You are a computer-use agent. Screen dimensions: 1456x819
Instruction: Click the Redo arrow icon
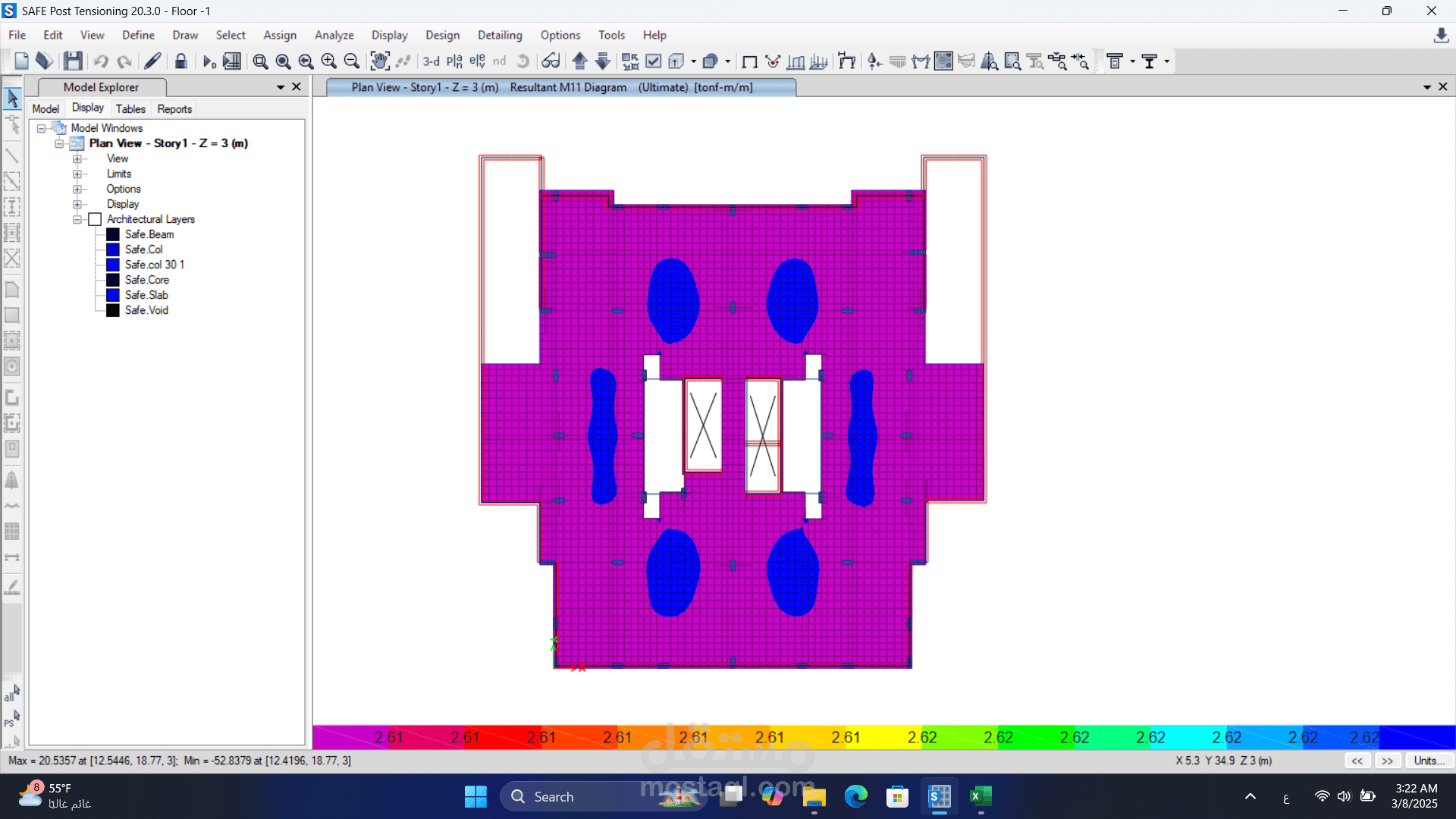(124, 61)
